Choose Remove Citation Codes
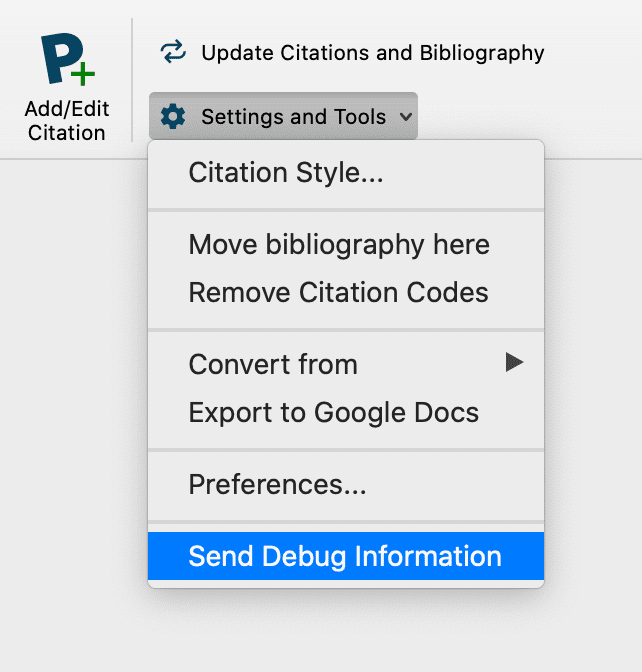The width and height of the screenshot is (642, 672). 338,293
